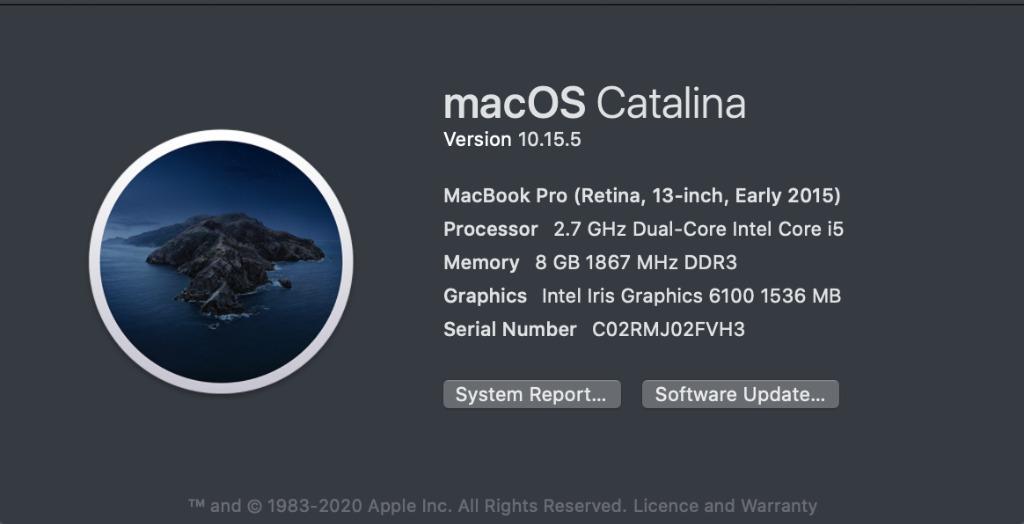Click the Version 10.15.5 text
Viewport: 1024px width, 524px height.
pyautogui.click(x=512, y=139)
